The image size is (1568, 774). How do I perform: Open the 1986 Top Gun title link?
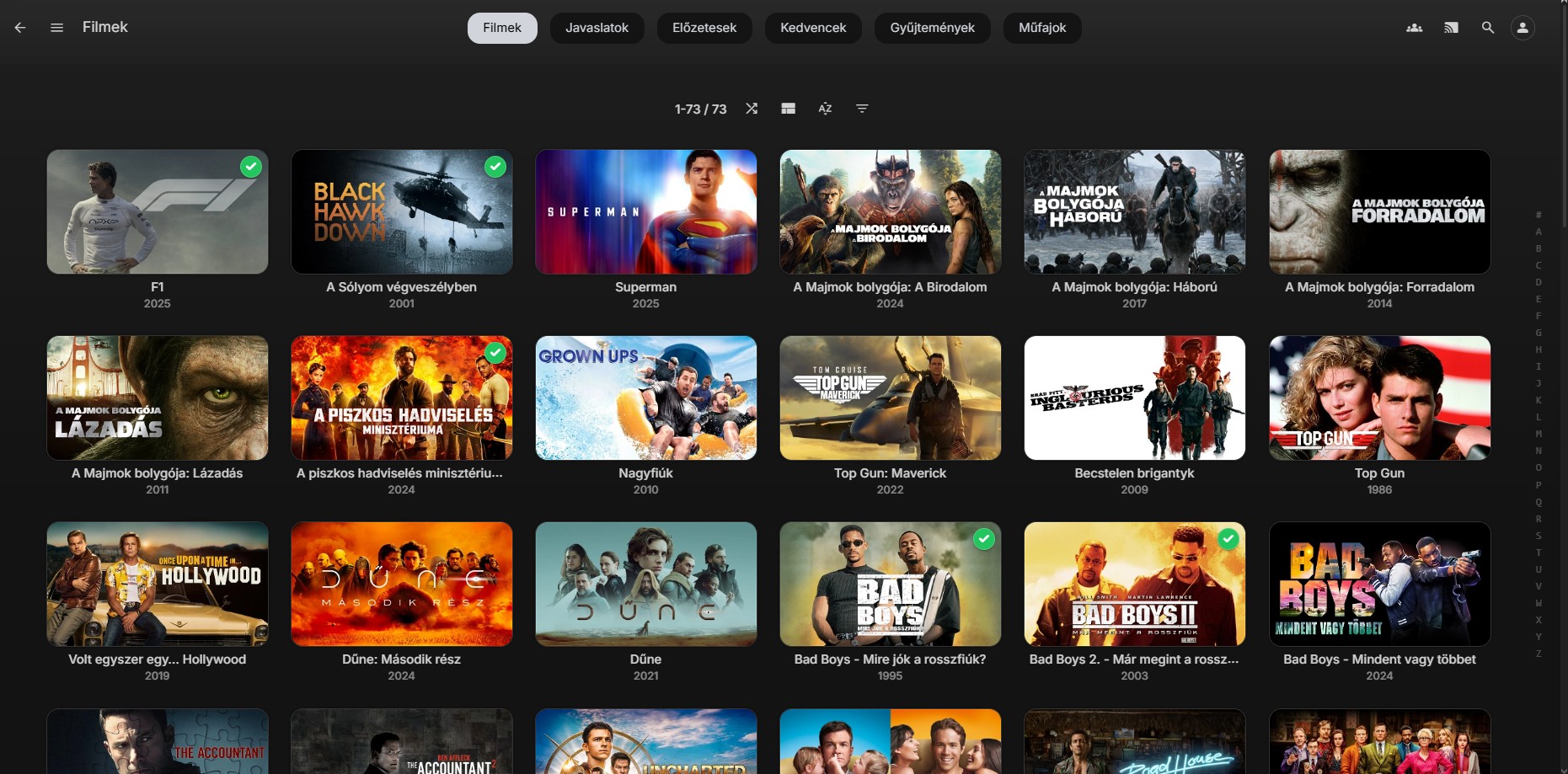pos(1380,473)
